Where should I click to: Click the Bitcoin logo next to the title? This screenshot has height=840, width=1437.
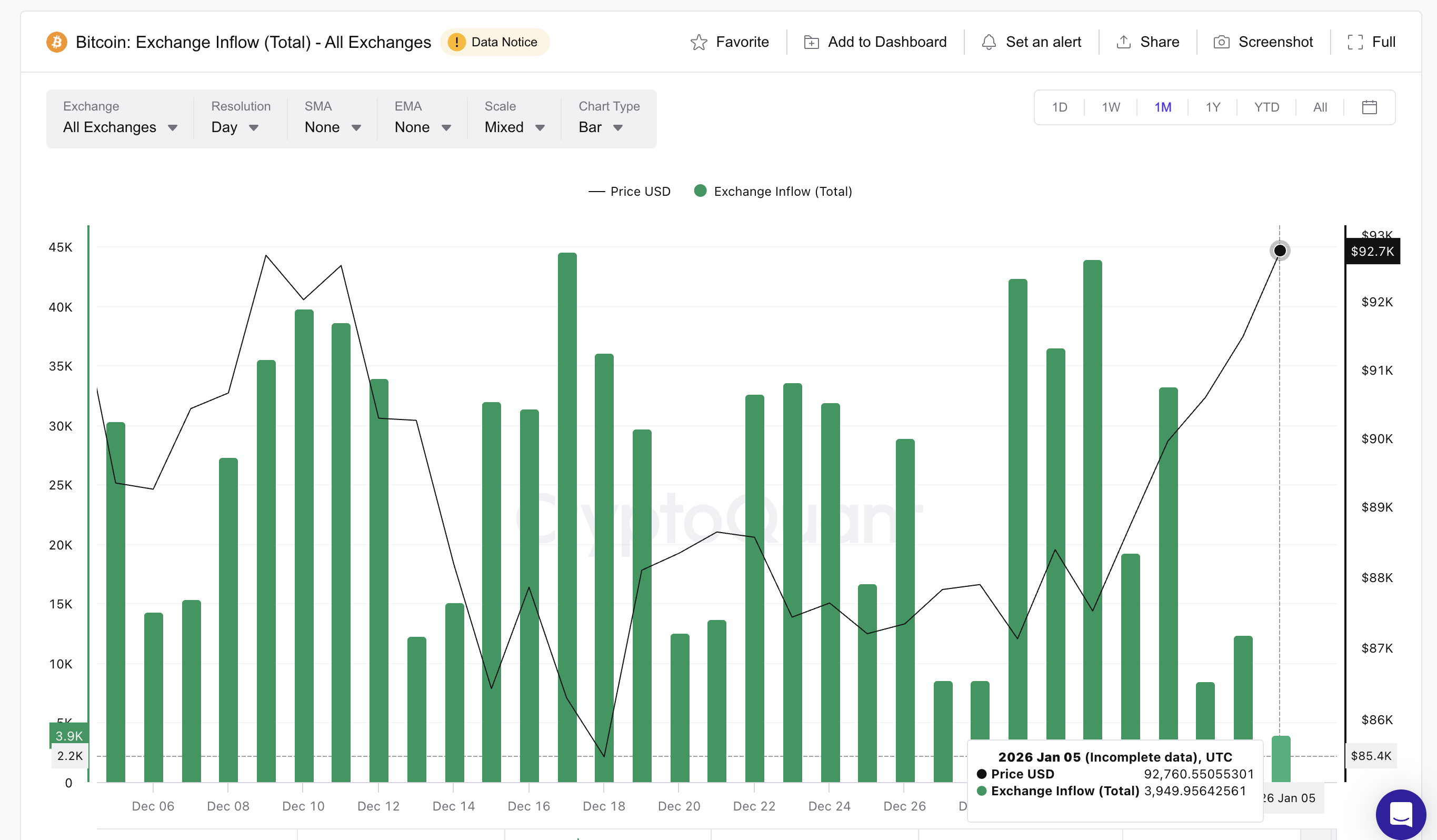56,42
